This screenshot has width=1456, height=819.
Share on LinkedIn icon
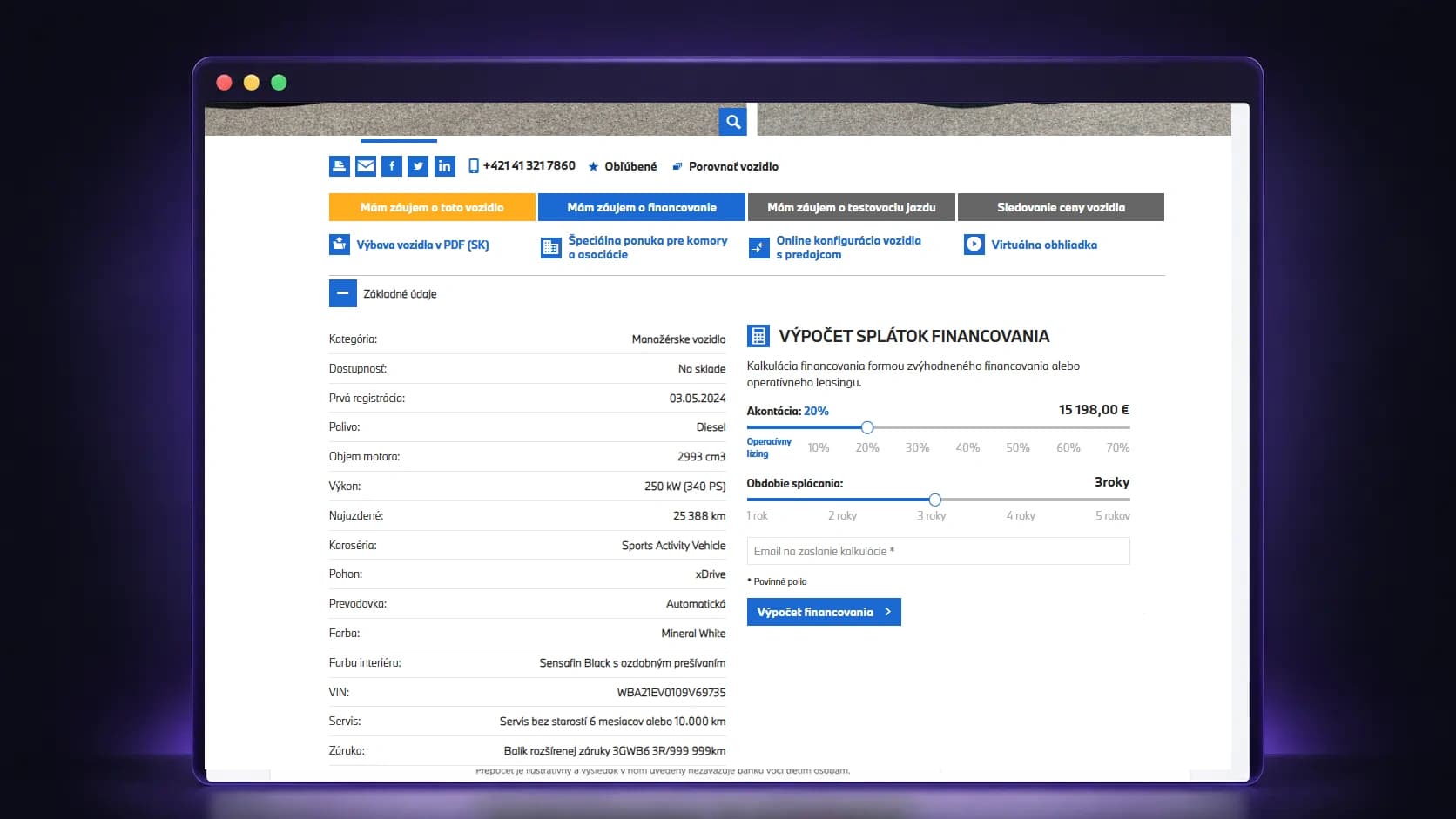pos(444,166)
